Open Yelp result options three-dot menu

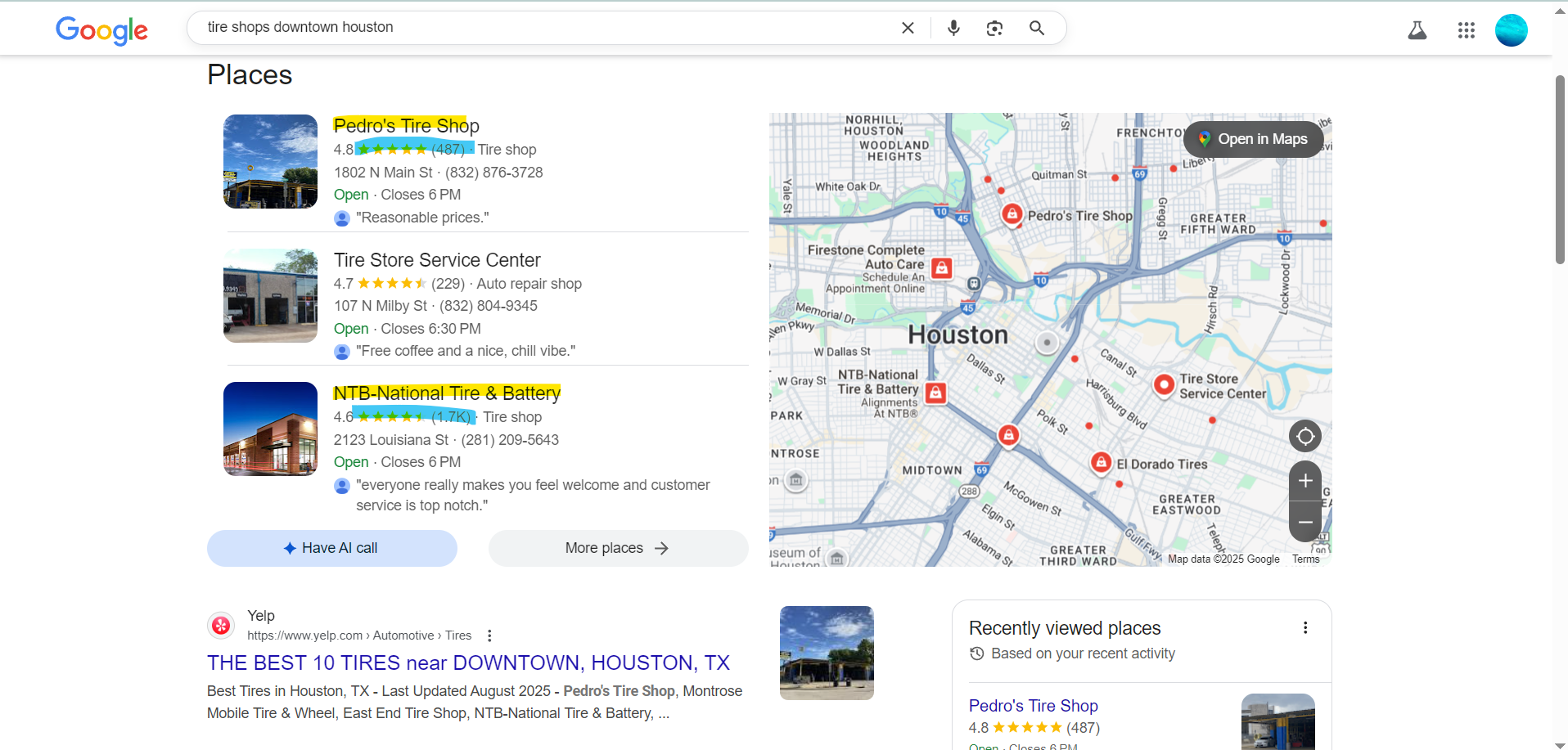[489, 635]
